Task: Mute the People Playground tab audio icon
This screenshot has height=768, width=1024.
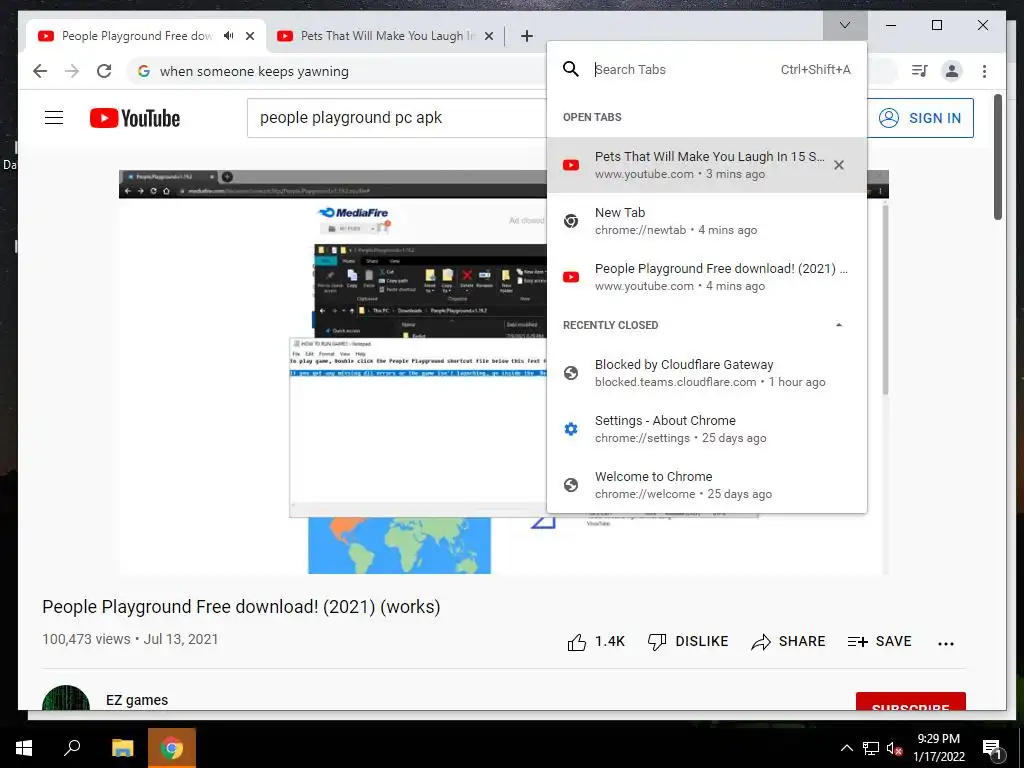Action: click(x=228, y=36)
